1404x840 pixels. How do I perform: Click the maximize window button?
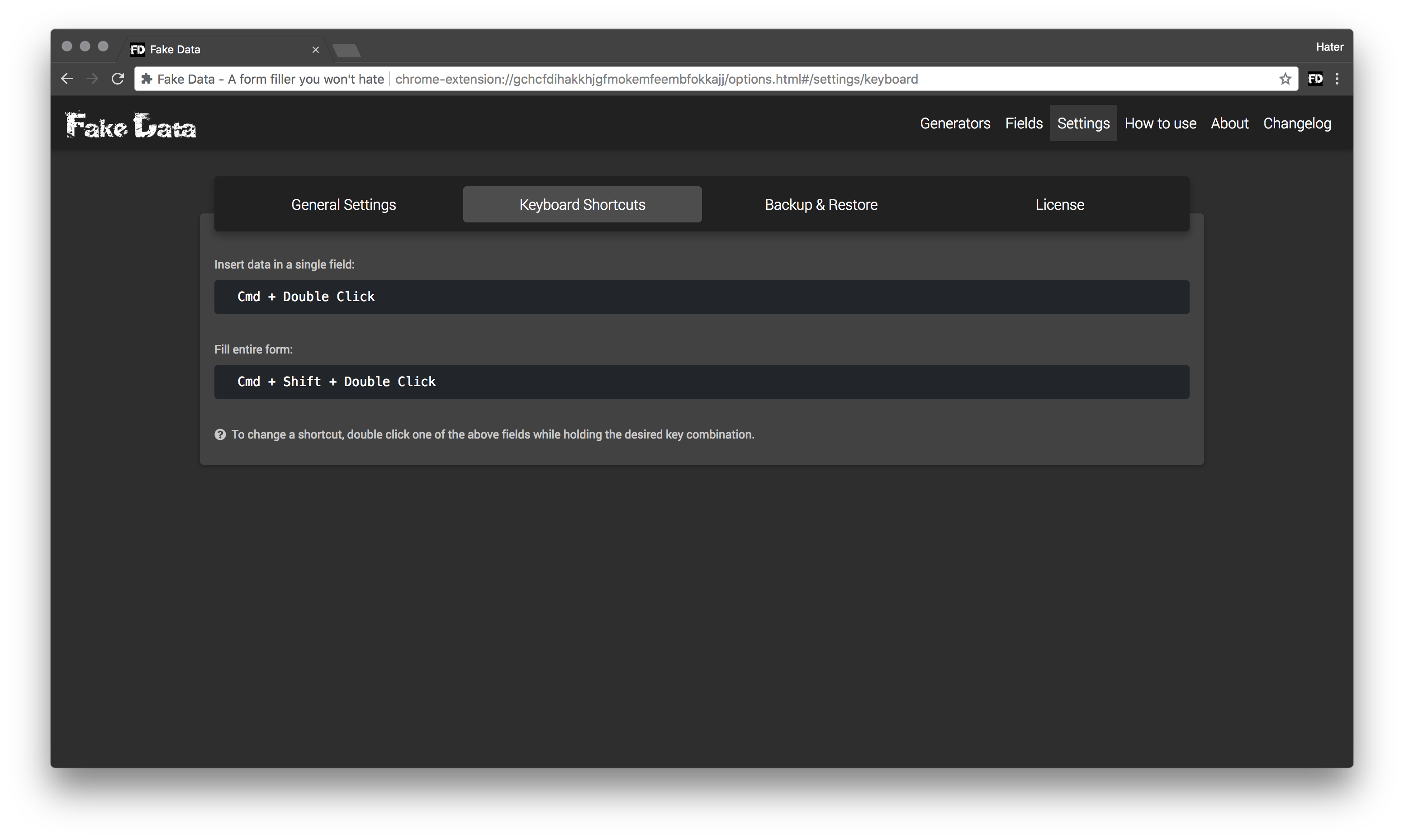(103, 47)
